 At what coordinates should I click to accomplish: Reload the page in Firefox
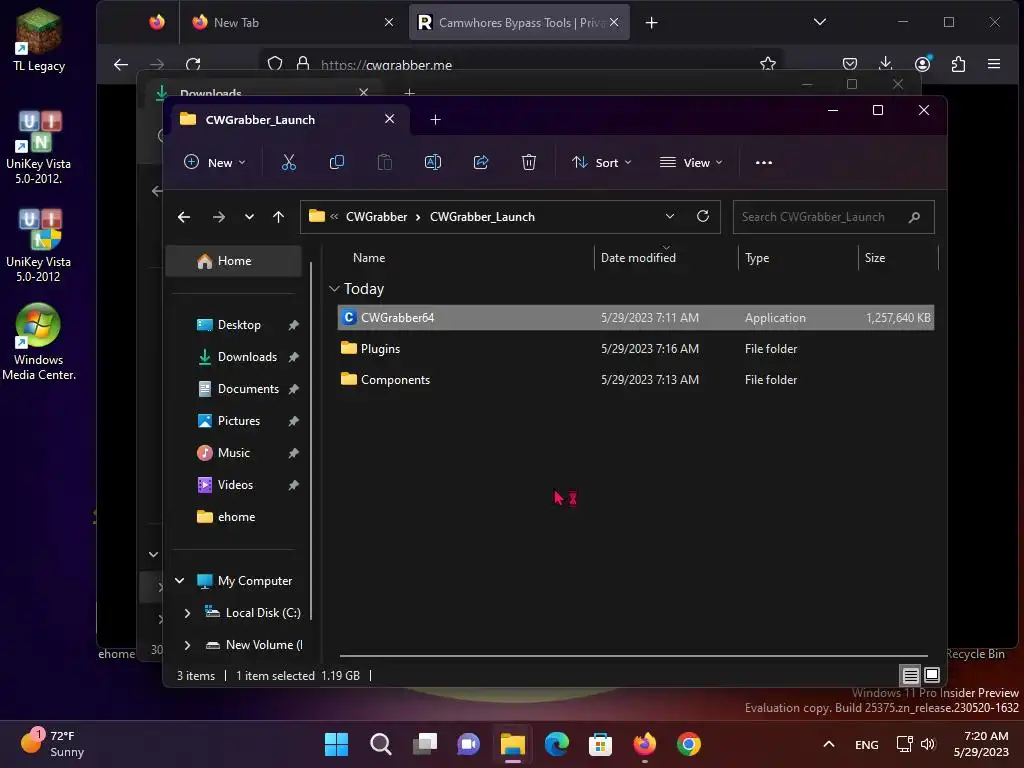193,64
